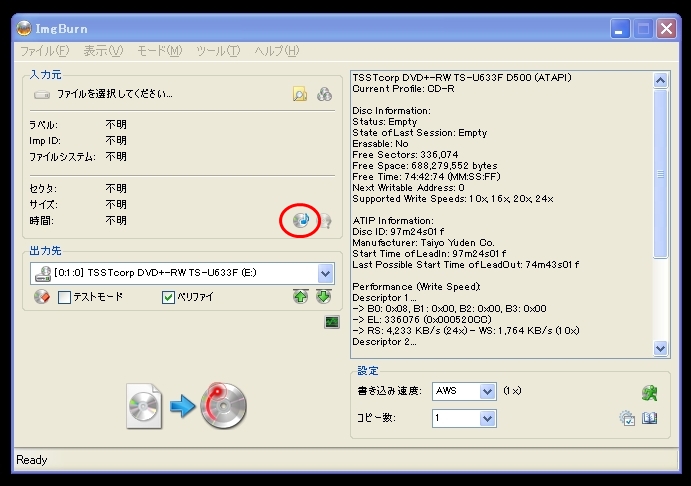Open the モード(M) menu
The height and width of the screenshot is (486, 691).
160,51
